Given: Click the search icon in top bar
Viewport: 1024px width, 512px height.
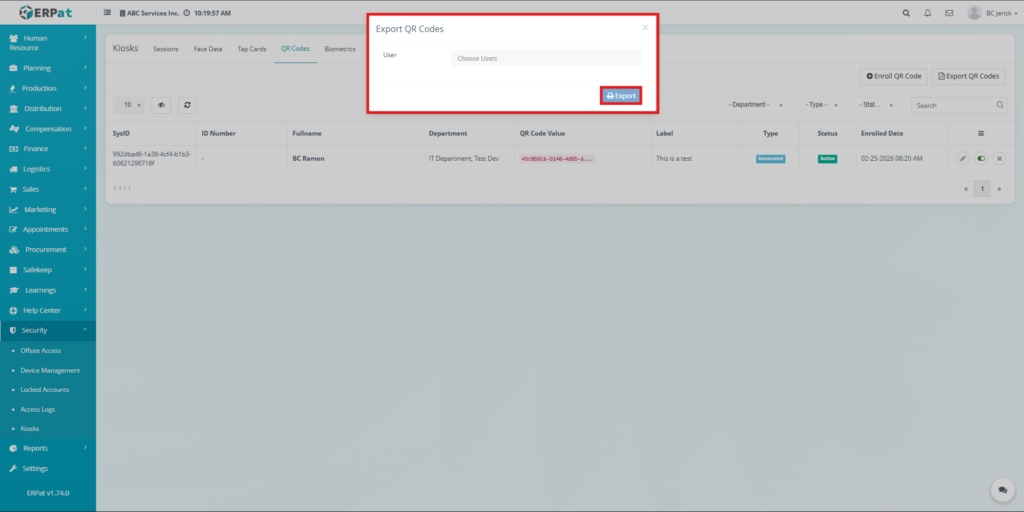Looking at the screenshot, I should pos(906,13).
